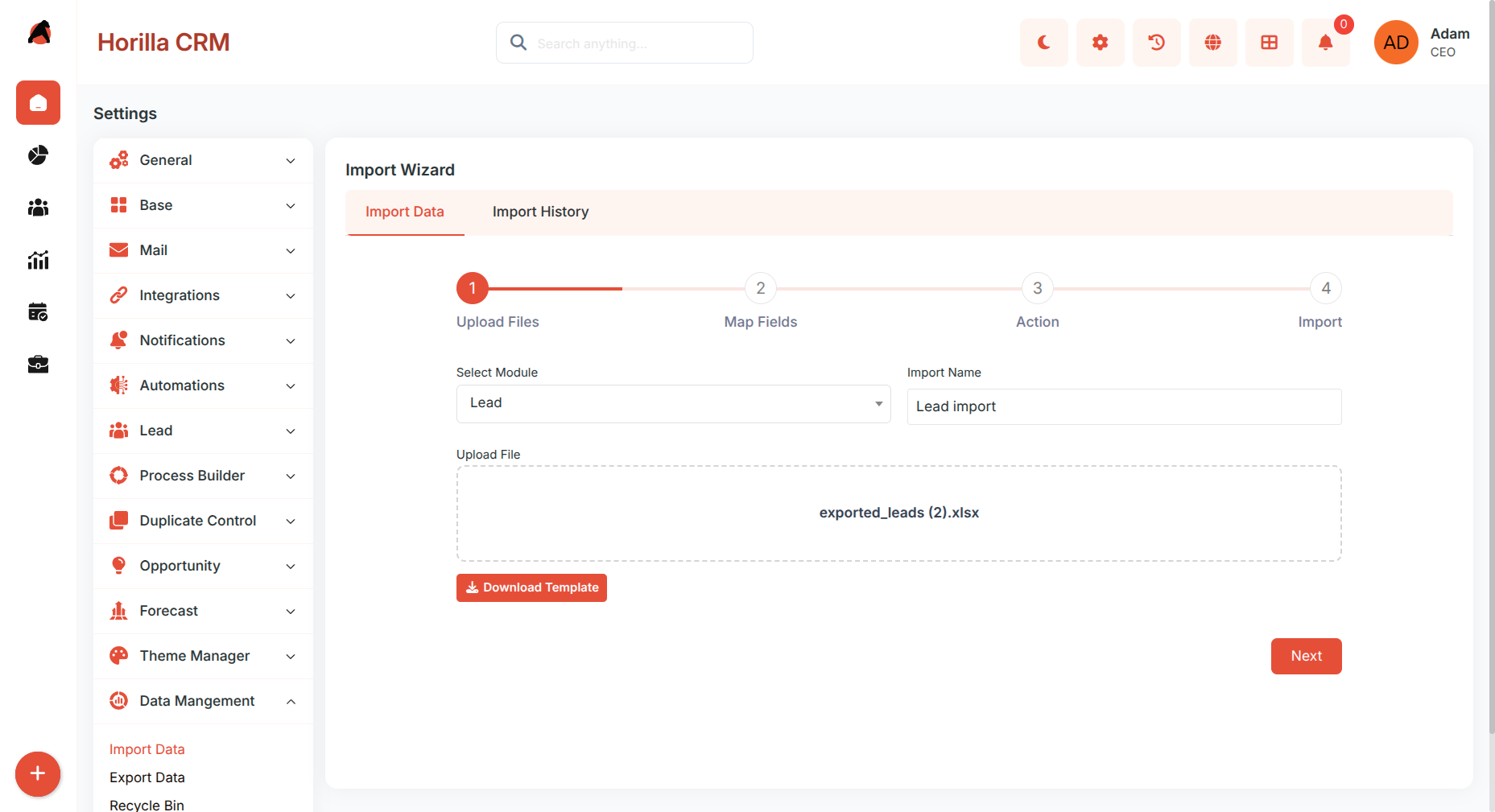Open language globe icon
Image resolution: width=1495 pixels, height=812 pixels.
[1212, 43]
